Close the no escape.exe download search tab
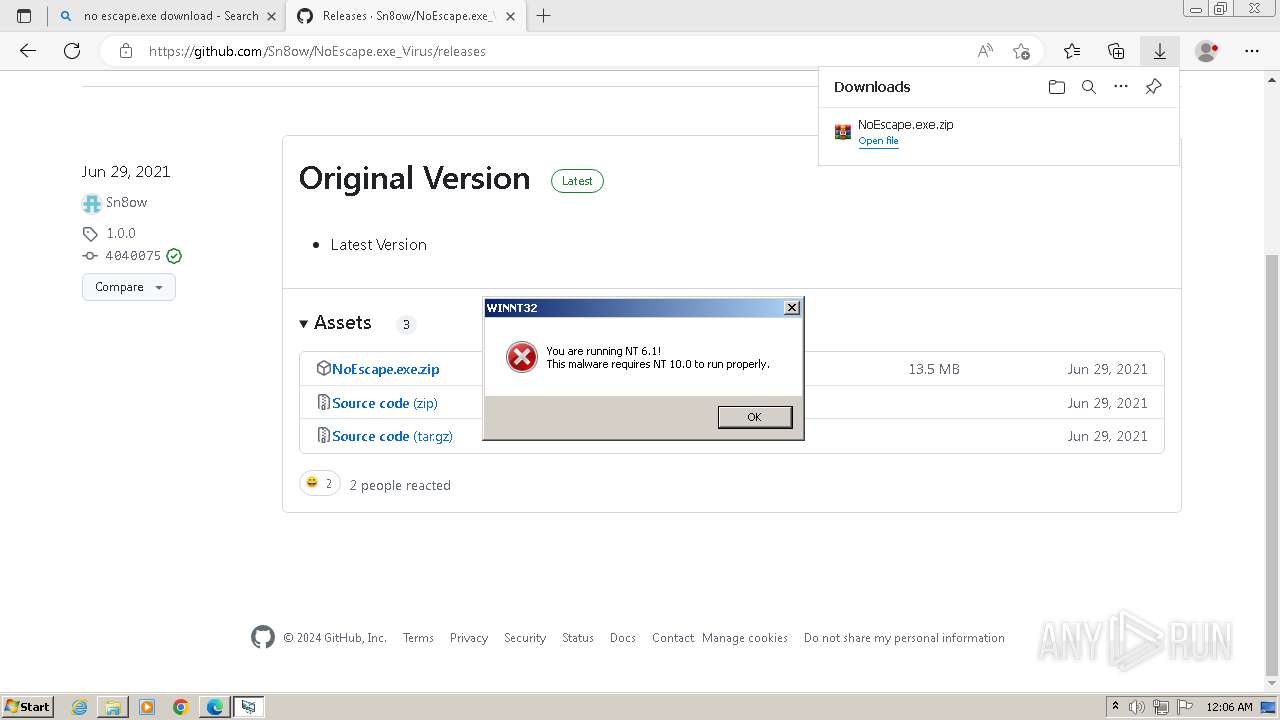 (x=271, y=16)
